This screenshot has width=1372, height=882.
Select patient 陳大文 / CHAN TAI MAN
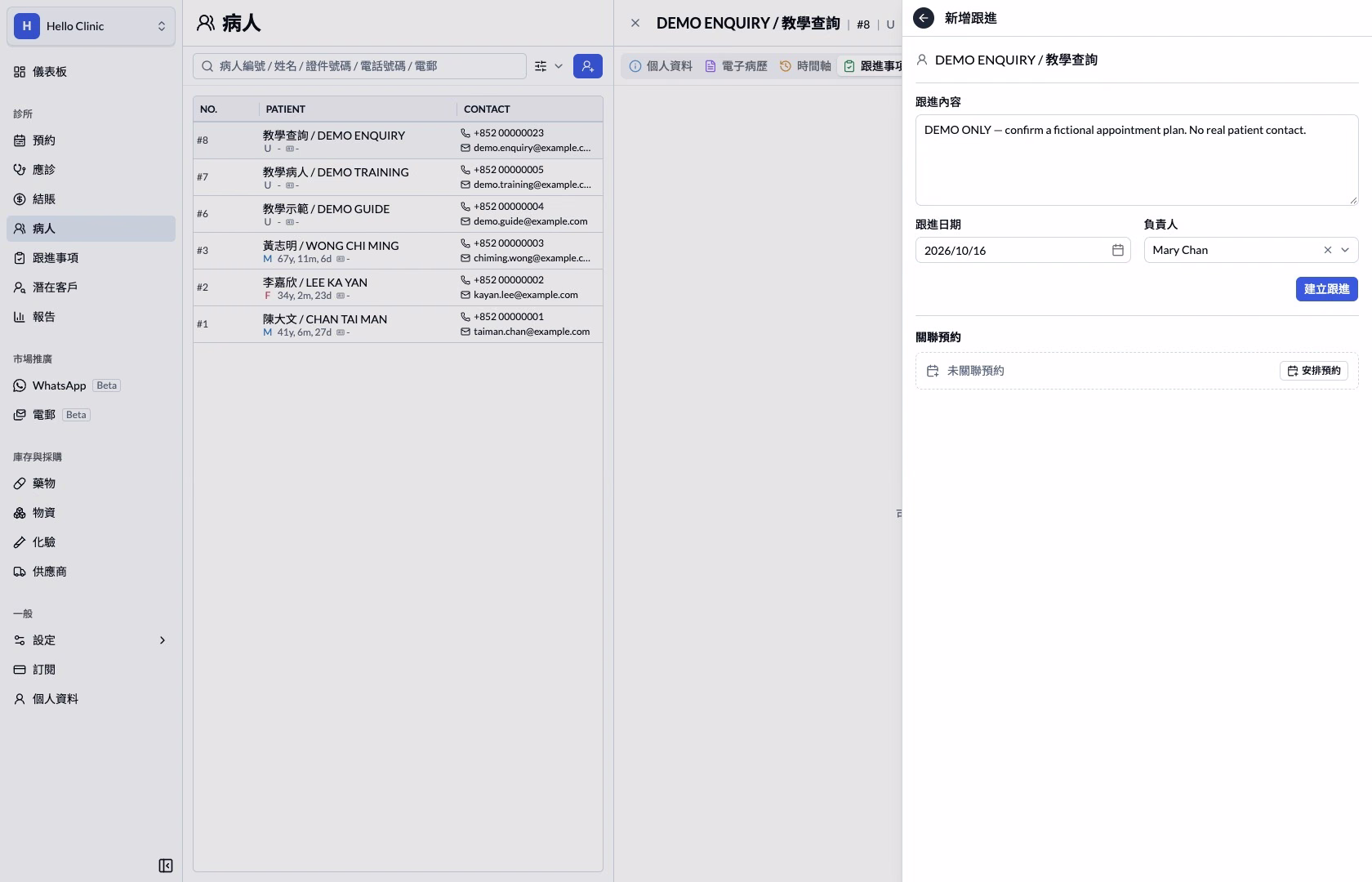(x=398, y=324)
